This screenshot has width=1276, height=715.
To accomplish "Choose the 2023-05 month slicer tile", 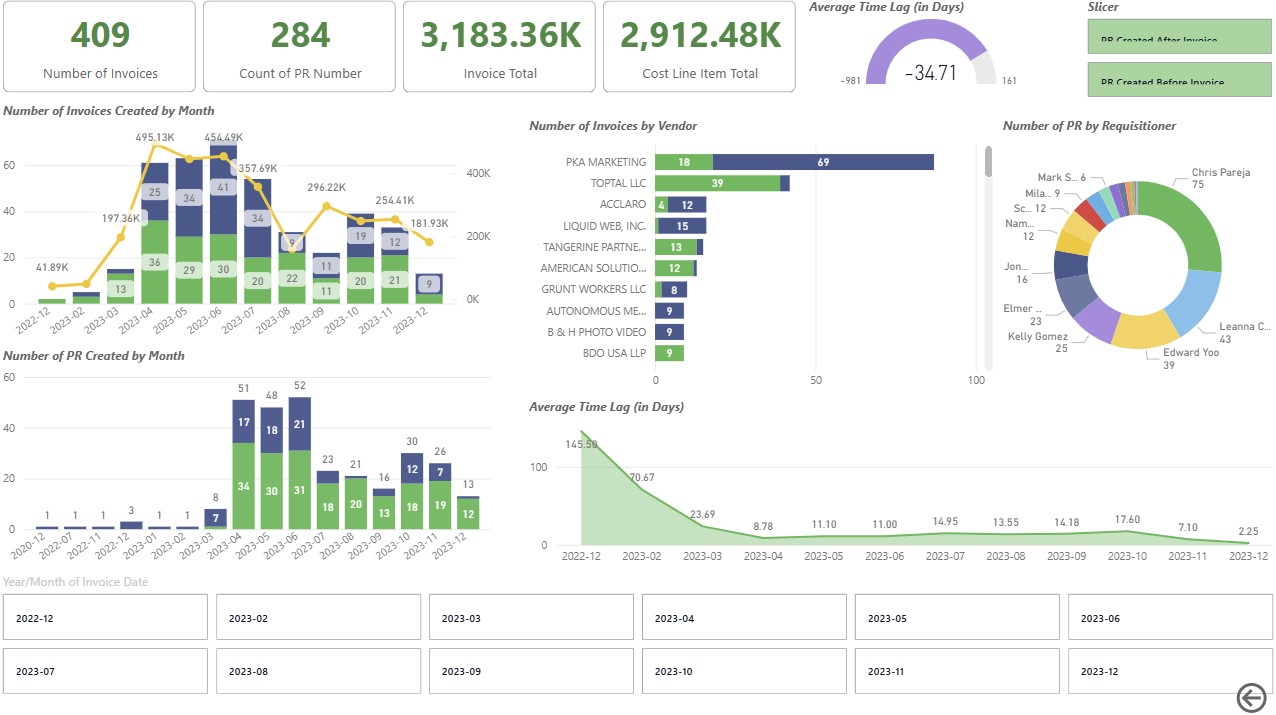I will [x=957, y=618].
